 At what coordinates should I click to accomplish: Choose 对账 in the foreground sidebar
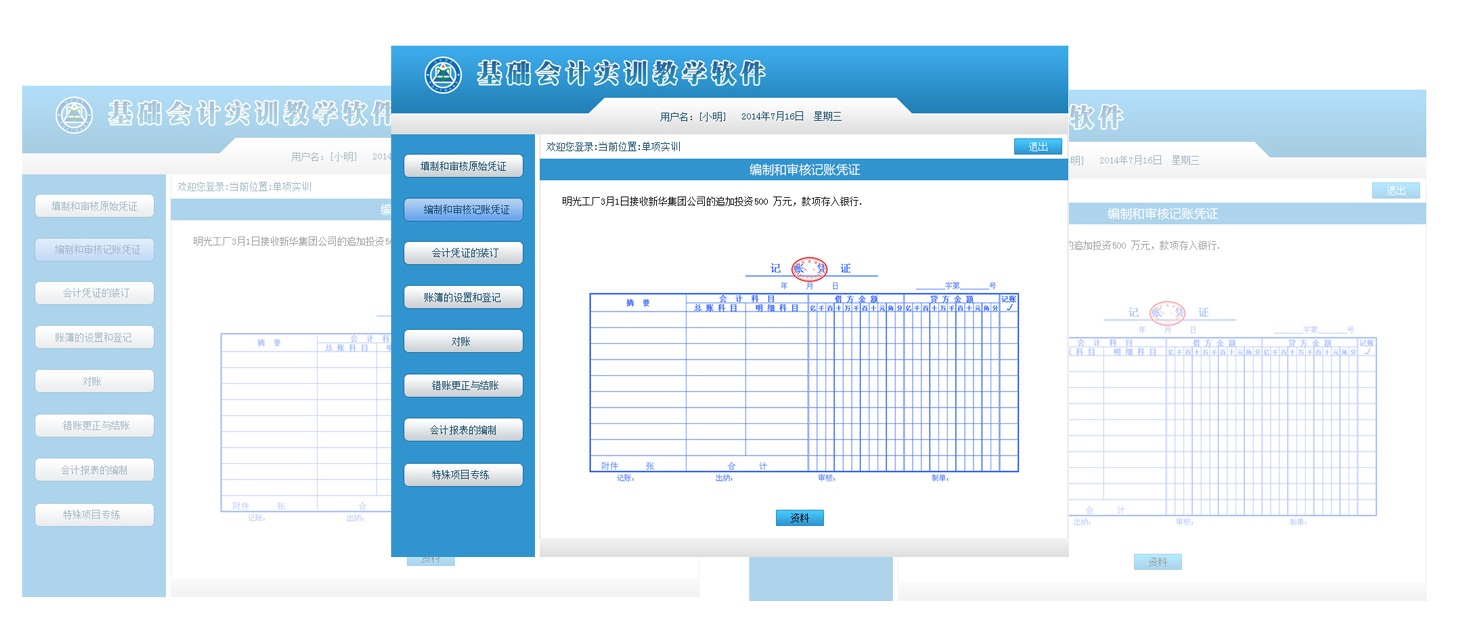[463, 342]
